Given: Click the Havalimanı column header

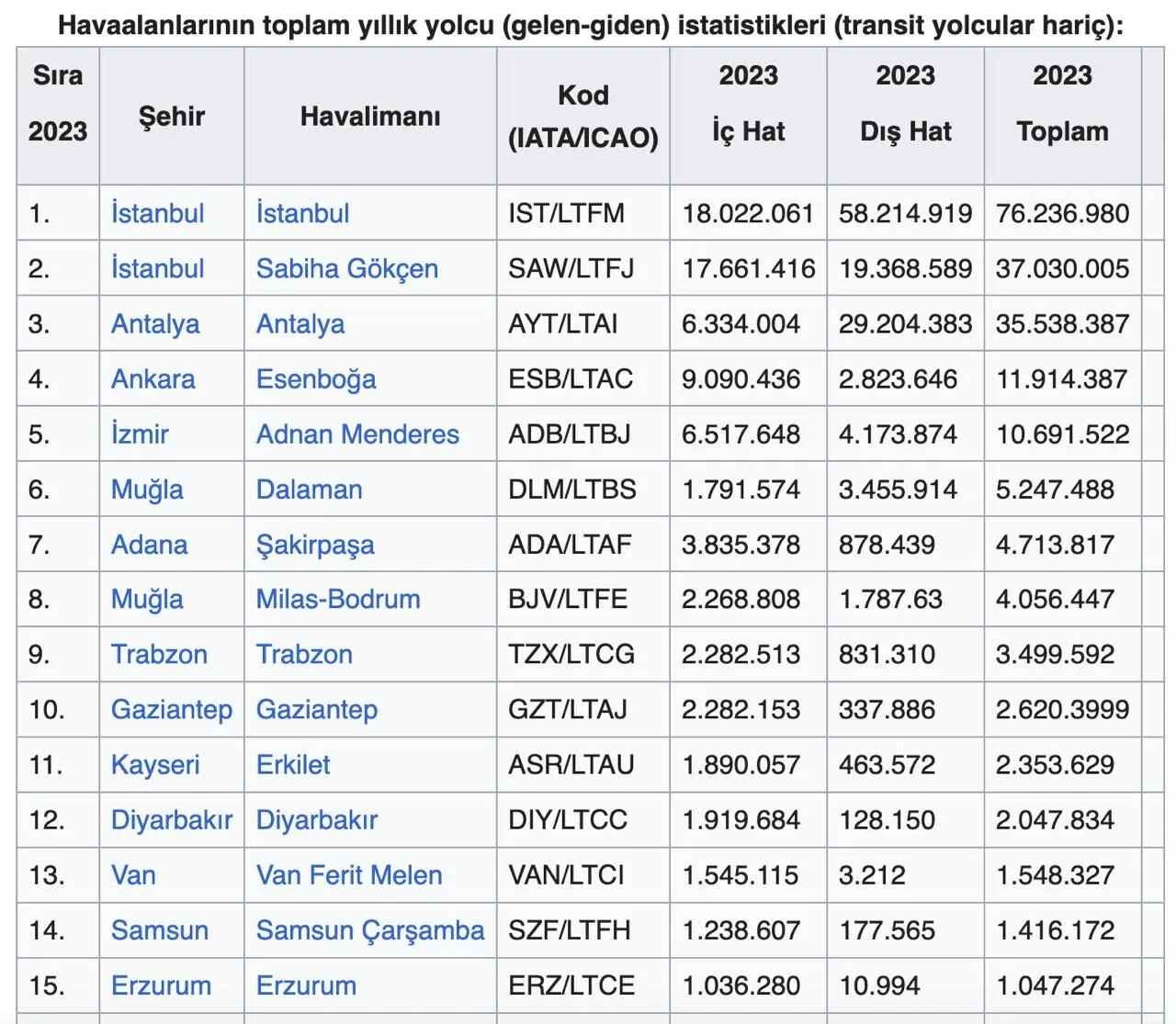Looking at the screenshot, I should 370,116.
